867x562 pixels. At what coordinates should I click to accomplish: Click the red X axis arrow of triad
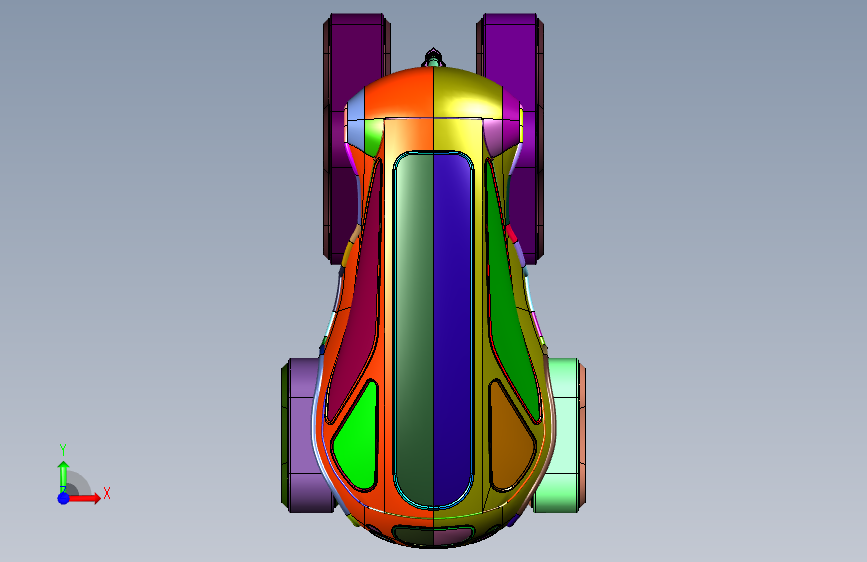tap(84, 498)
